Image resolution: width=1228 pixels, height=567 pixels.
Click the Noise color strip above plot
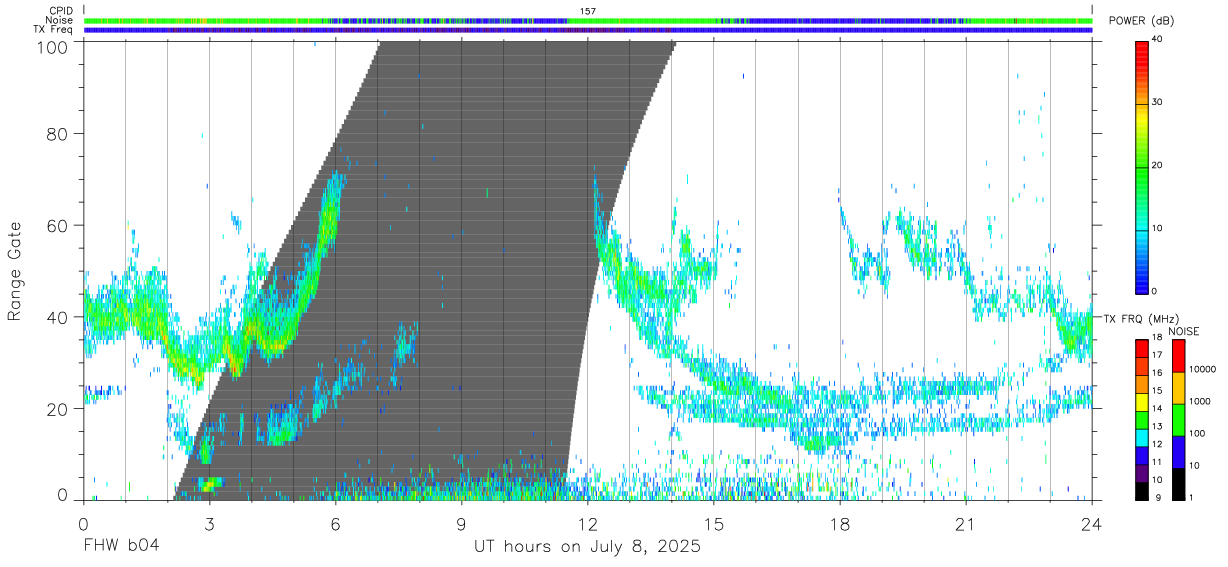pyautogui.click(x=588, y=20)
